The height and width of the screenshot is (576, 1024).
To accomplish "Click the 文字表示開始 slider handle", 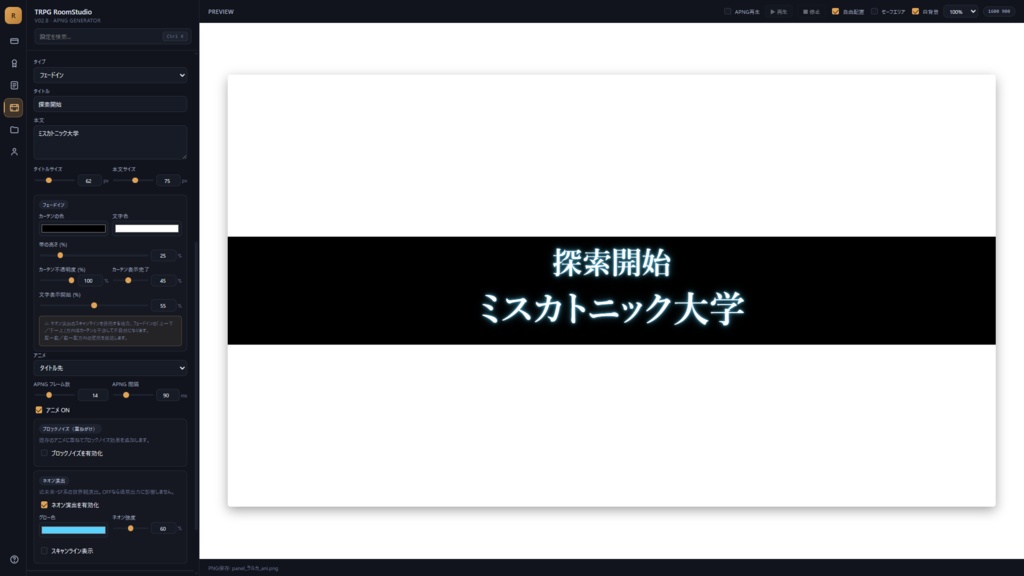I will [94, 305].
